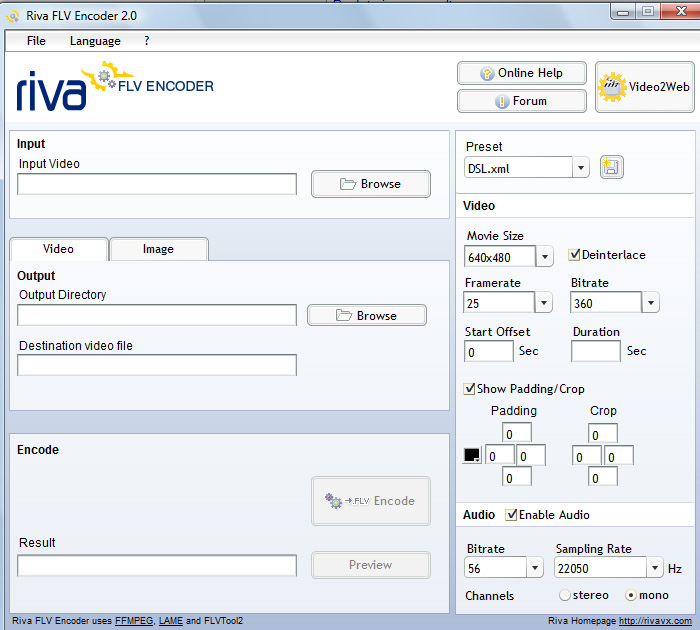This screenshot has width=700, height=630.
Task: Maximize the Riva FLV Encoder window
Action: click(648, 12)
